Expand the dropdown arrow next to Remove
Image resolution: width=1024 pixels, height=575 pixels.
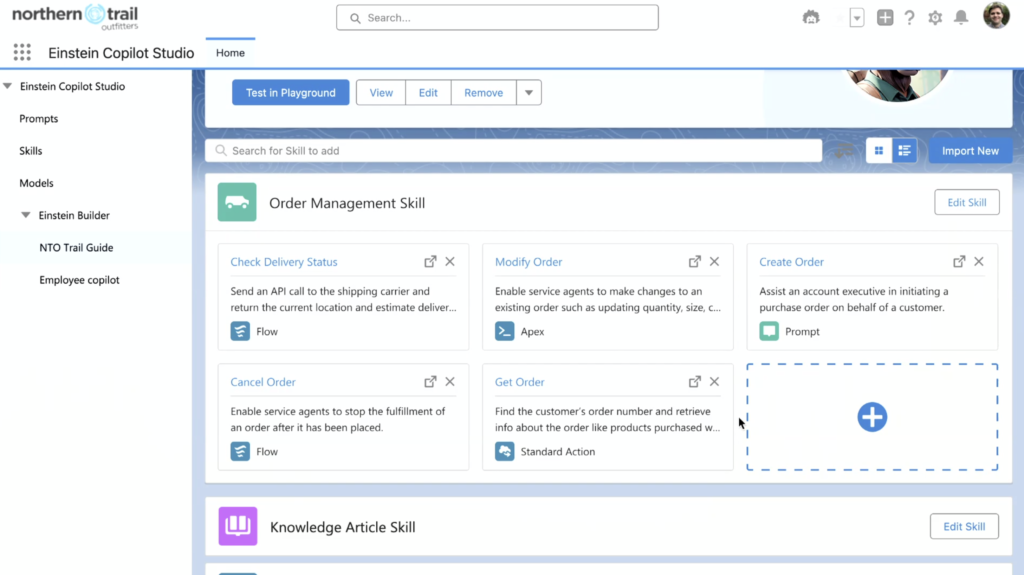[529, 93]
